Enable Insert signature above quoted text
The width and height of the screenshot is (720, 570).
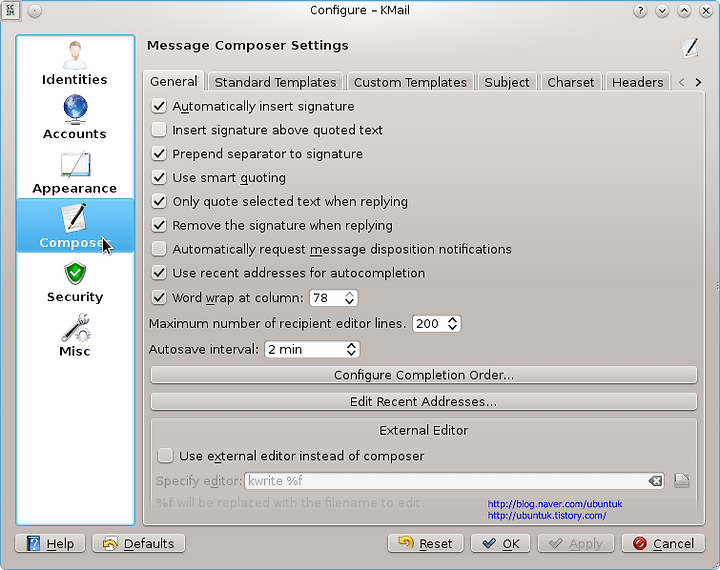(x=159, y=130)
